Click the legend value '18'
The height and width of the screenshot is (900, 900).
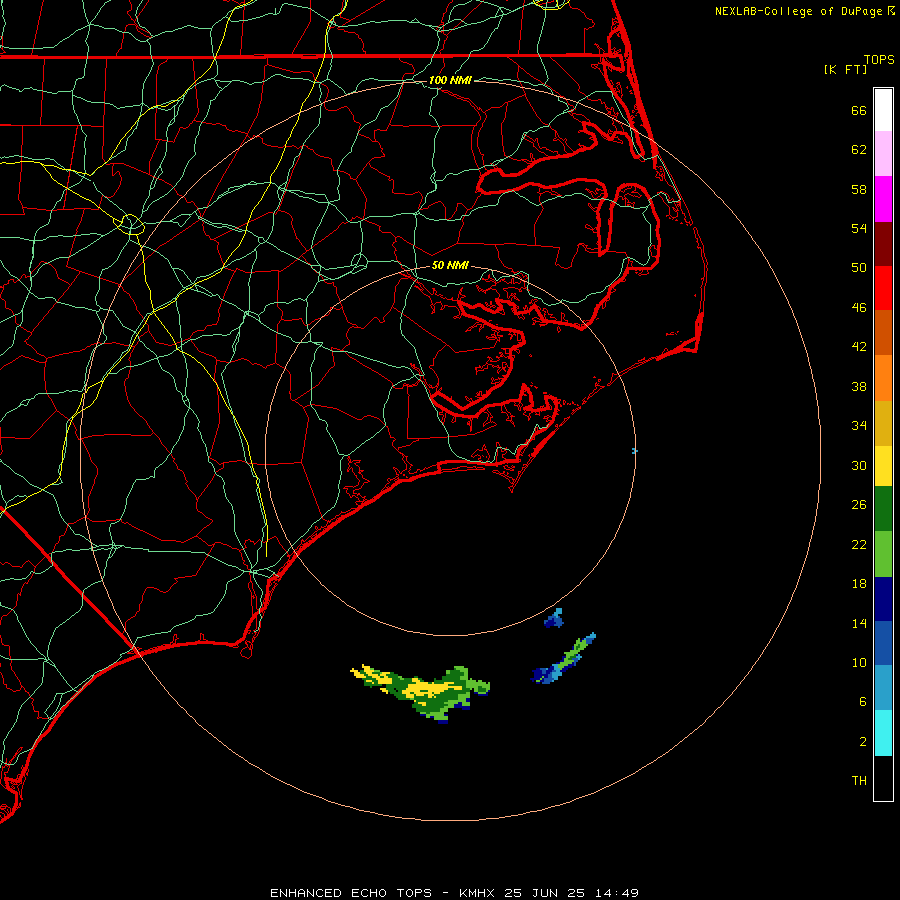859,584
